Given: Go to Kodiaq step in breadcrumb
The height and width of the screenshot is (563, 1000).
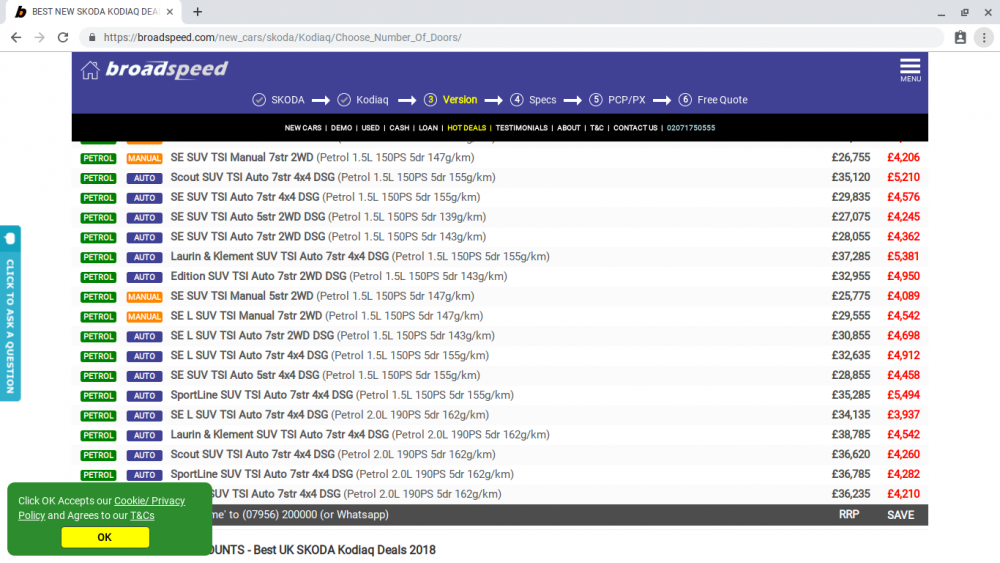Looking at the screenshot, I should (363, 100).
